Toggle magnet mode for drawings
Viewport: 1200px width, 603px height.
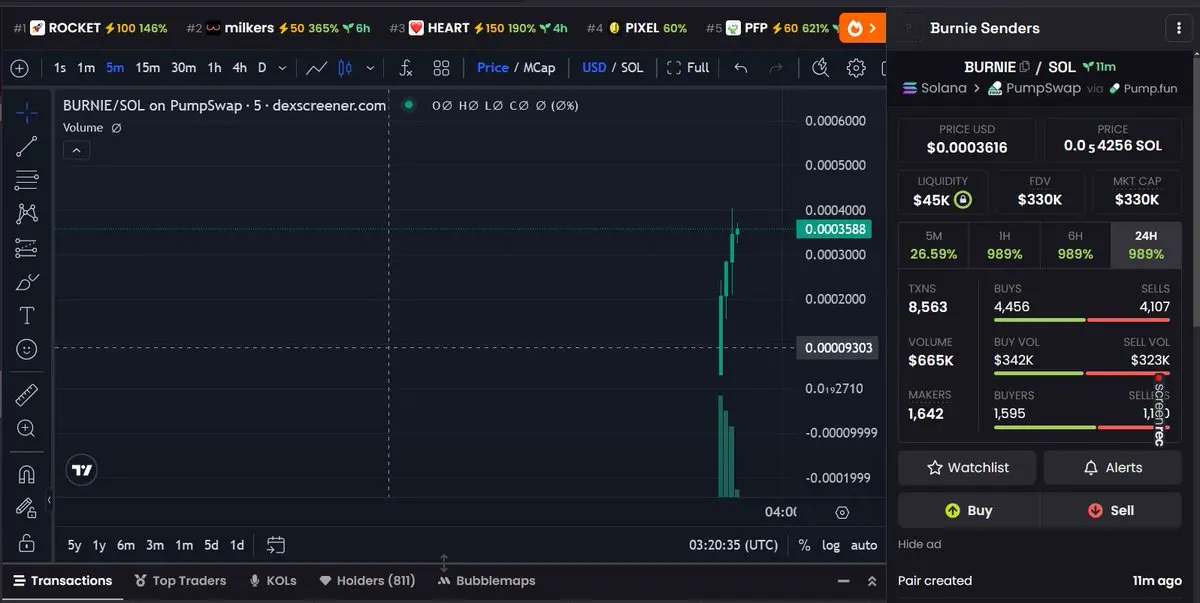point(27,474)
